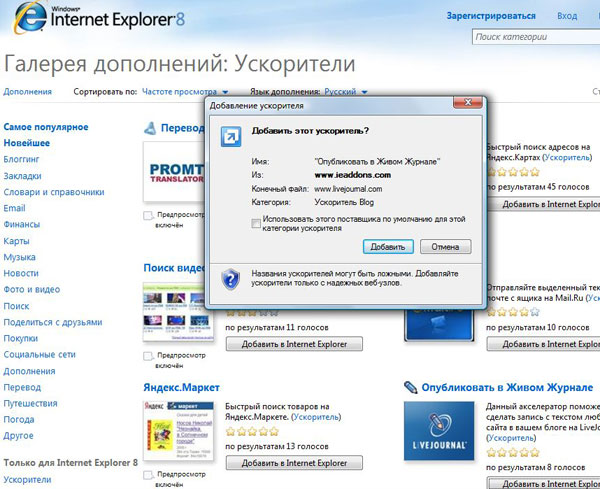This screenshot has width=600, height=489.
Task: Click the accelerator arrow icon in dialog
Action: pyautogui.click(x=230, y=135)
